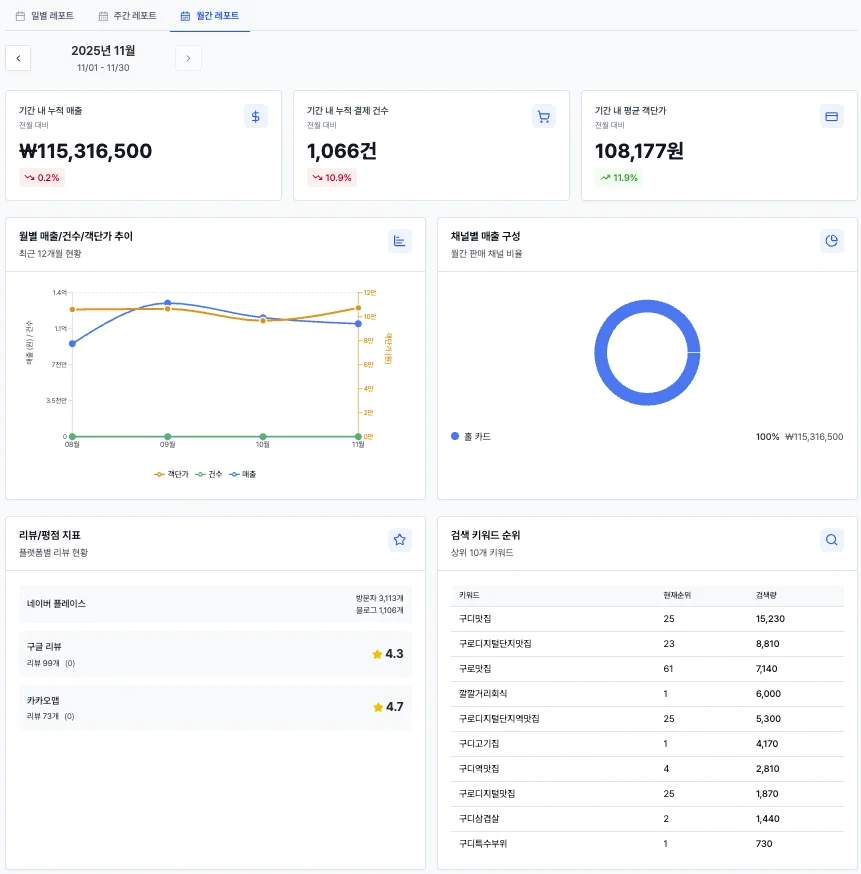Screen dimensions: 861x874
Task: Click the dollar sign icon on sales card
Action: coord(256,116)
